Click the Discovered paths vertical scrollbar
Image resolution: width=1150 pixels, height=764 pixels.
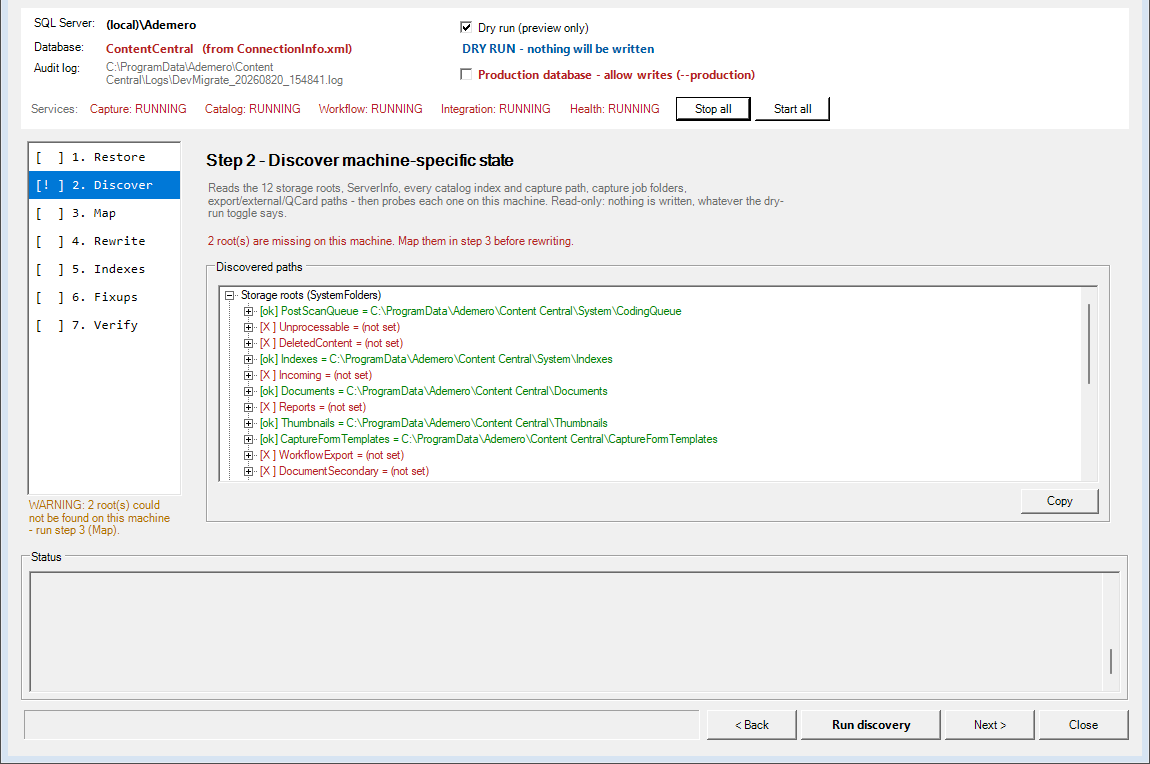1089,343
